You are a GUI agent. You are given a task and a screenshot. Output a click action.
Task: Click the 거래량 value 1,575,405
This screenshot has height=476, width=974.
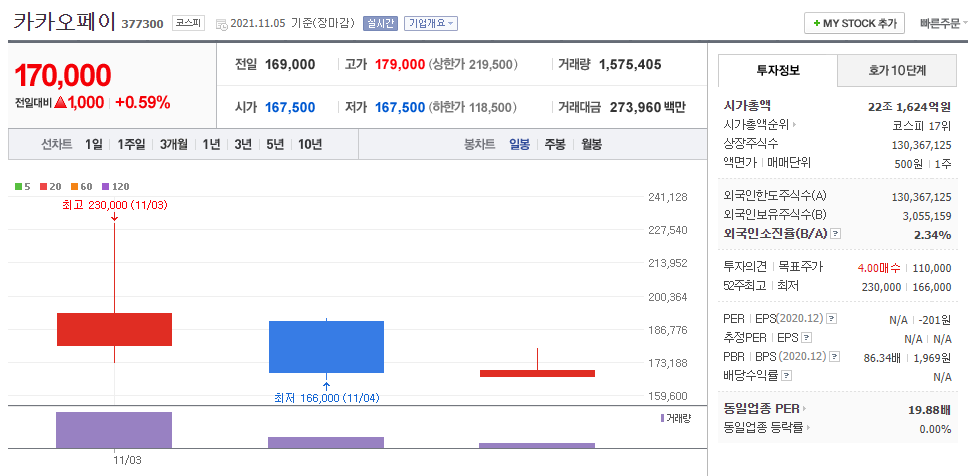point(630,64)
